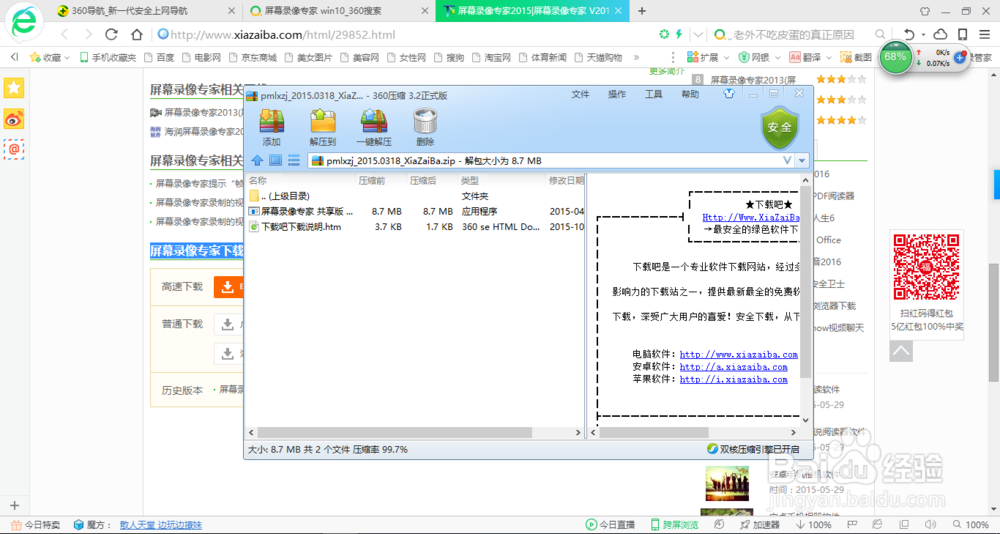Select the 下载吧下载说明.htm file
The height and width of the screenshot is (534, 1000).
[x=416, y=226]
